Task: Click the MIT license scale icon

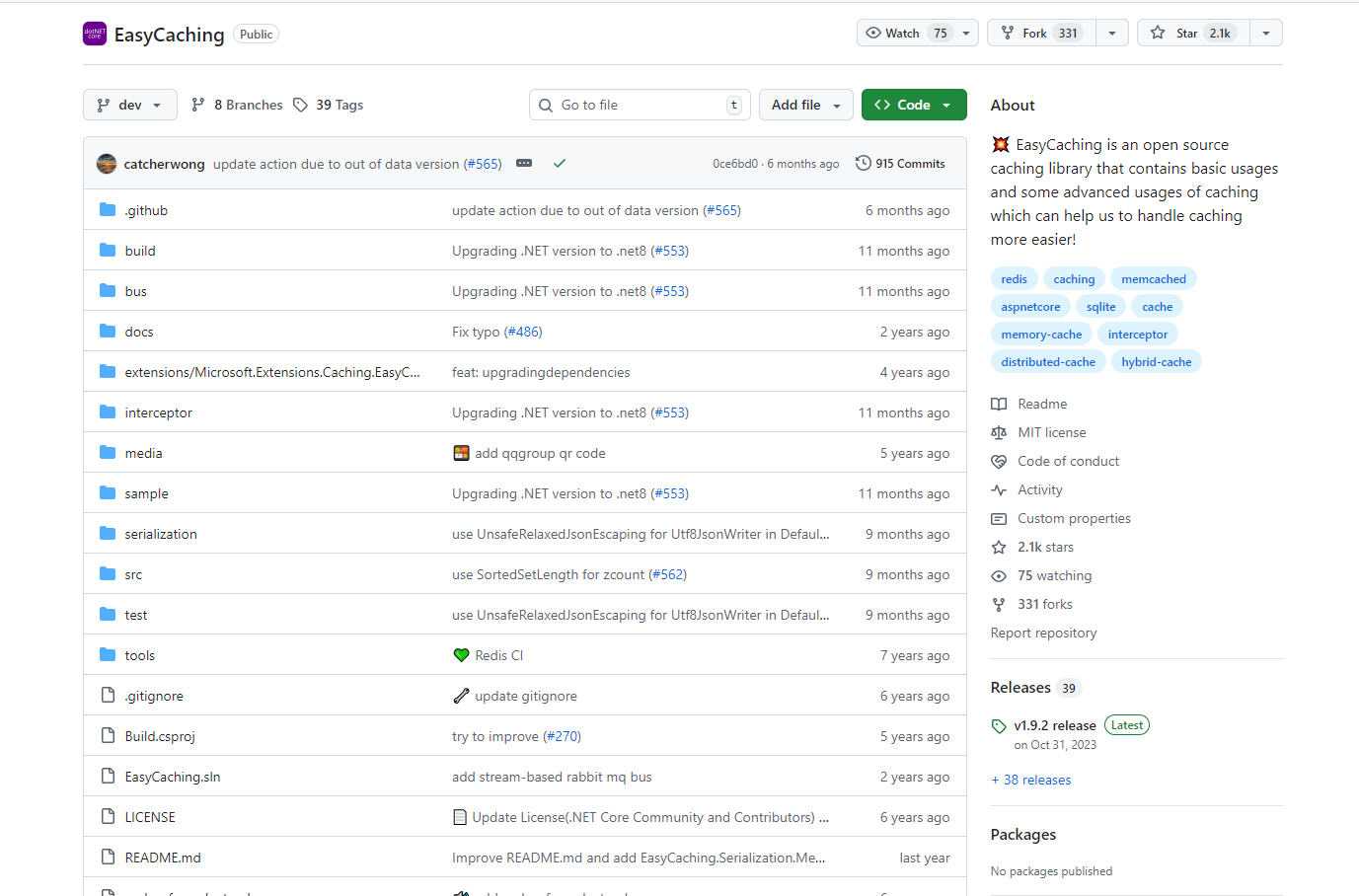Action: click(x=999, y=432)
